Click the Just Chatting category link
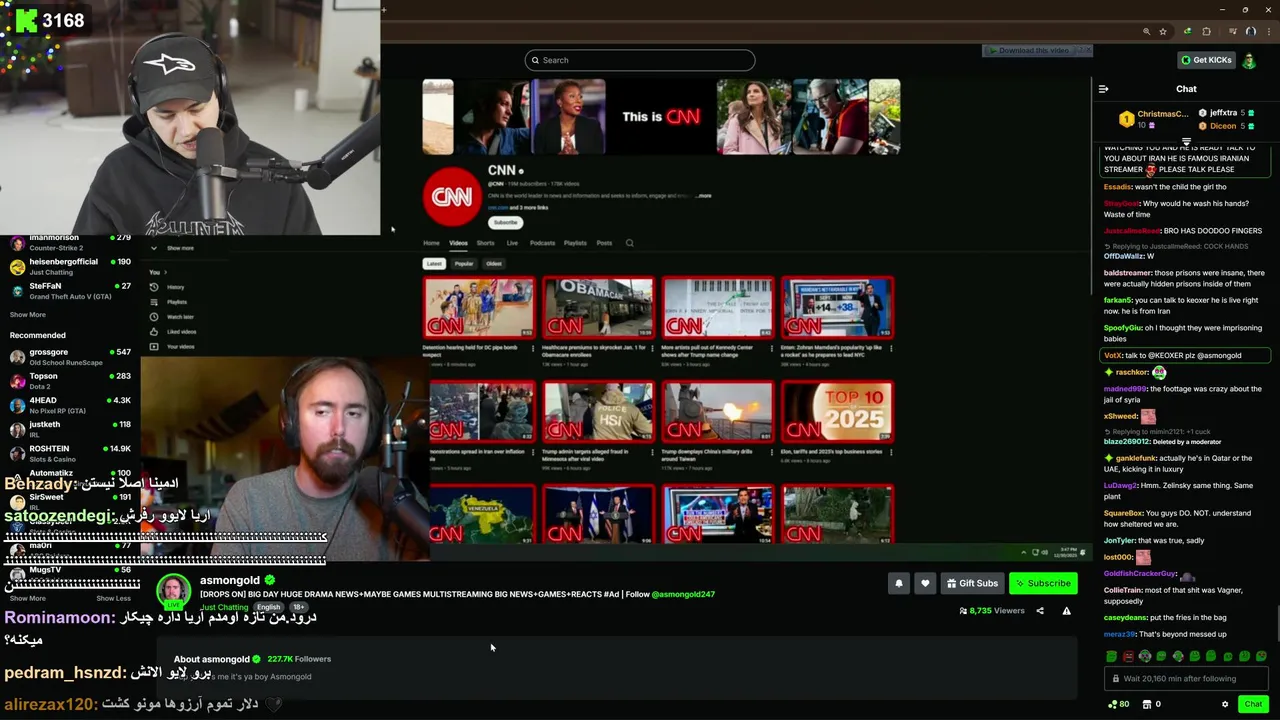The height and width of the screenshot is (720, 1280). pos(224,607)
